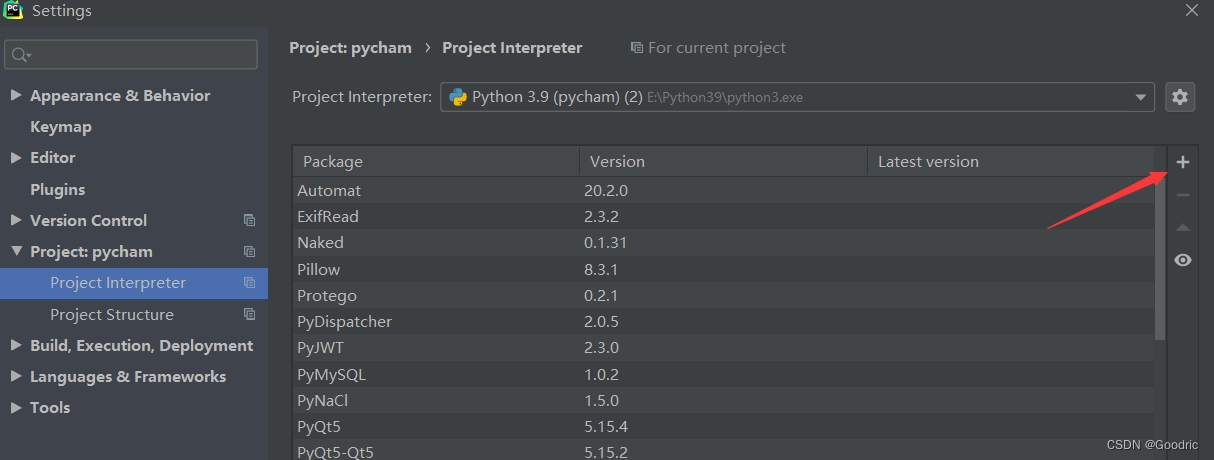Click the project-level icon beside Project Interpreter
Image resolution: width=1214 pixels, height=460 pixels.
[x=249, y=283]
